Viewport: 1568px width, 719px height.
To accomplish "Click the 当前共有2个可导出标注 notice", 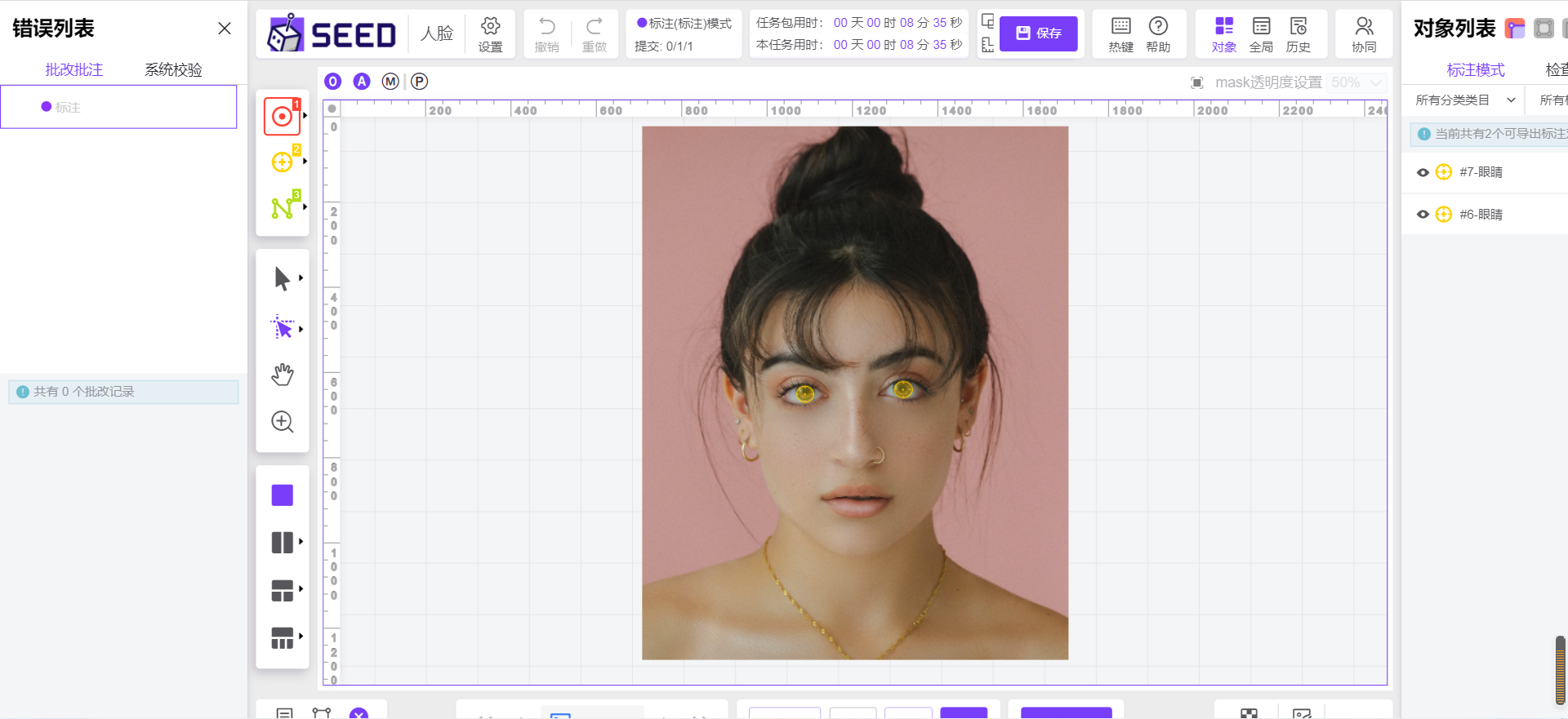I will click(1490, 134).
